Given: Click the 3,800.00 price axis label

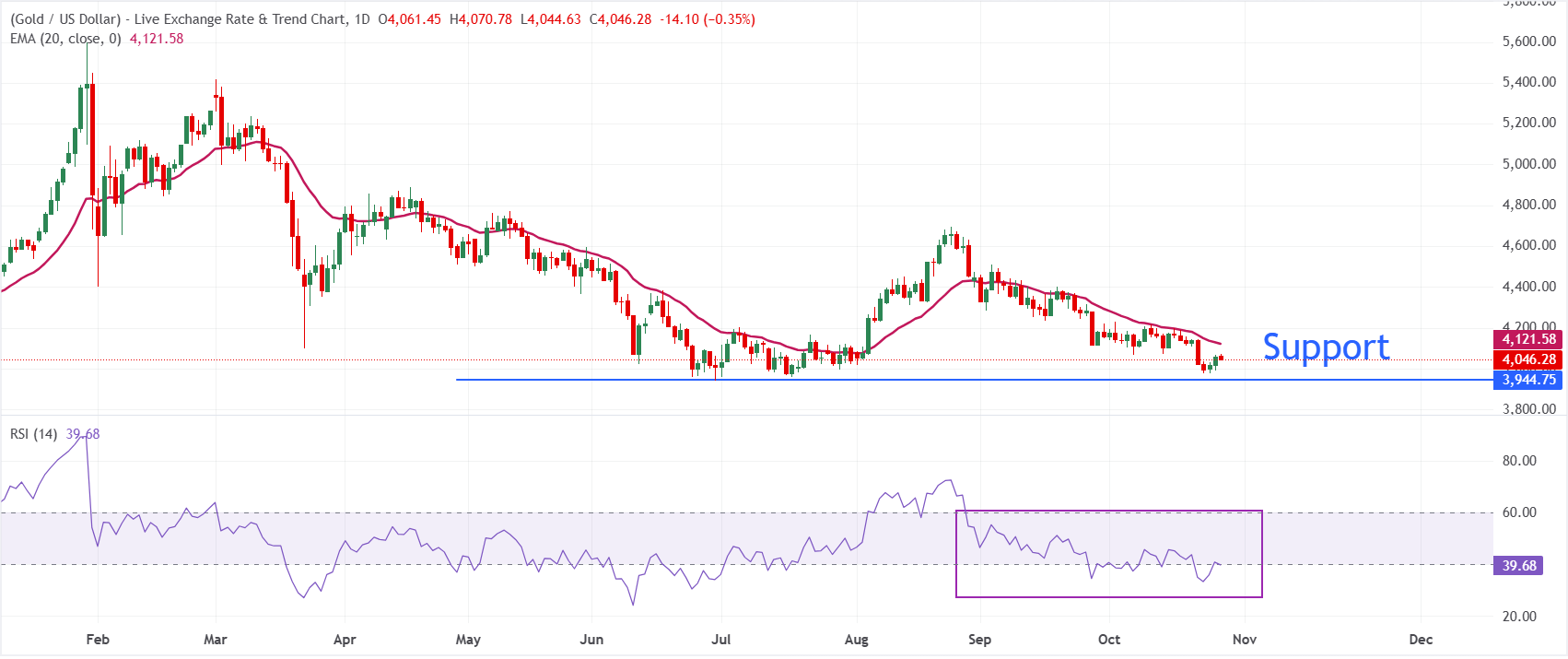Looking at the screenshot, I should [1529, 409].
